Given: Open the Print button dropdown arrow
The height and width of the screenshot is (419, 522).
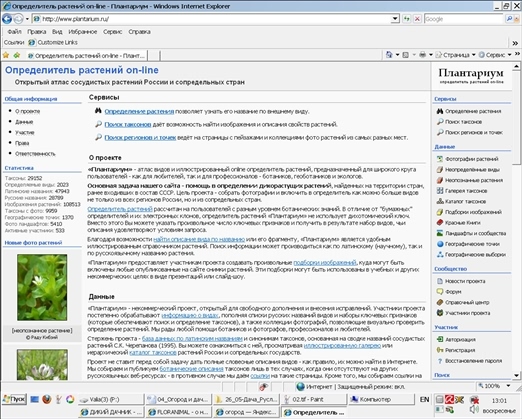Looking at the screenshot, I should pyautogui.click(x=430, y=55).
